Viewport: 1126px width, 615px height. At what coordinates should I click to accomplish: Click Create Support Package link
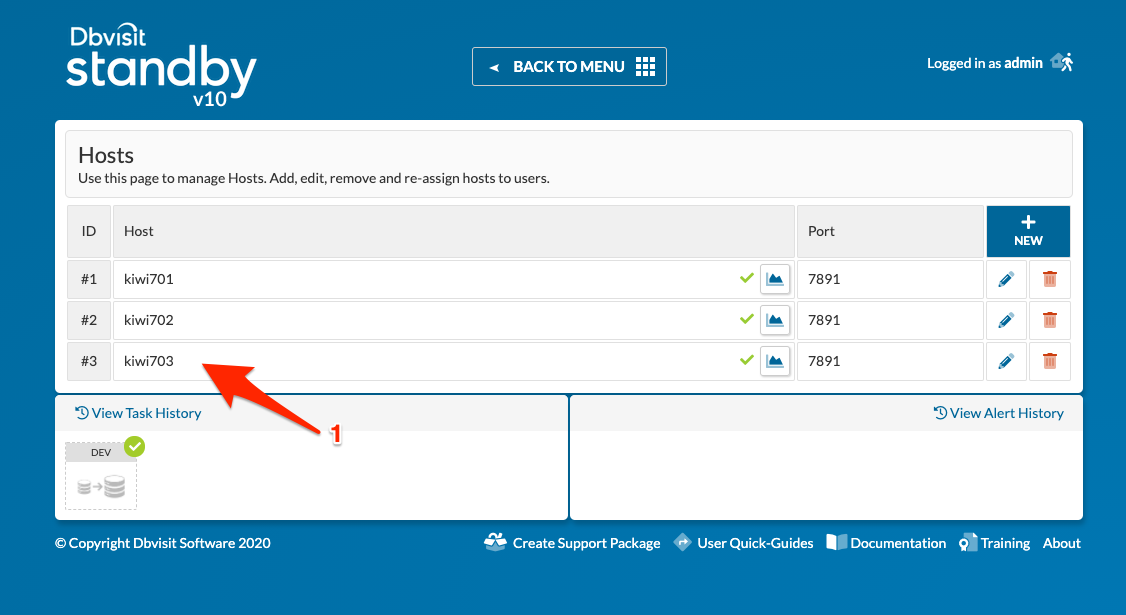(572, 543)
